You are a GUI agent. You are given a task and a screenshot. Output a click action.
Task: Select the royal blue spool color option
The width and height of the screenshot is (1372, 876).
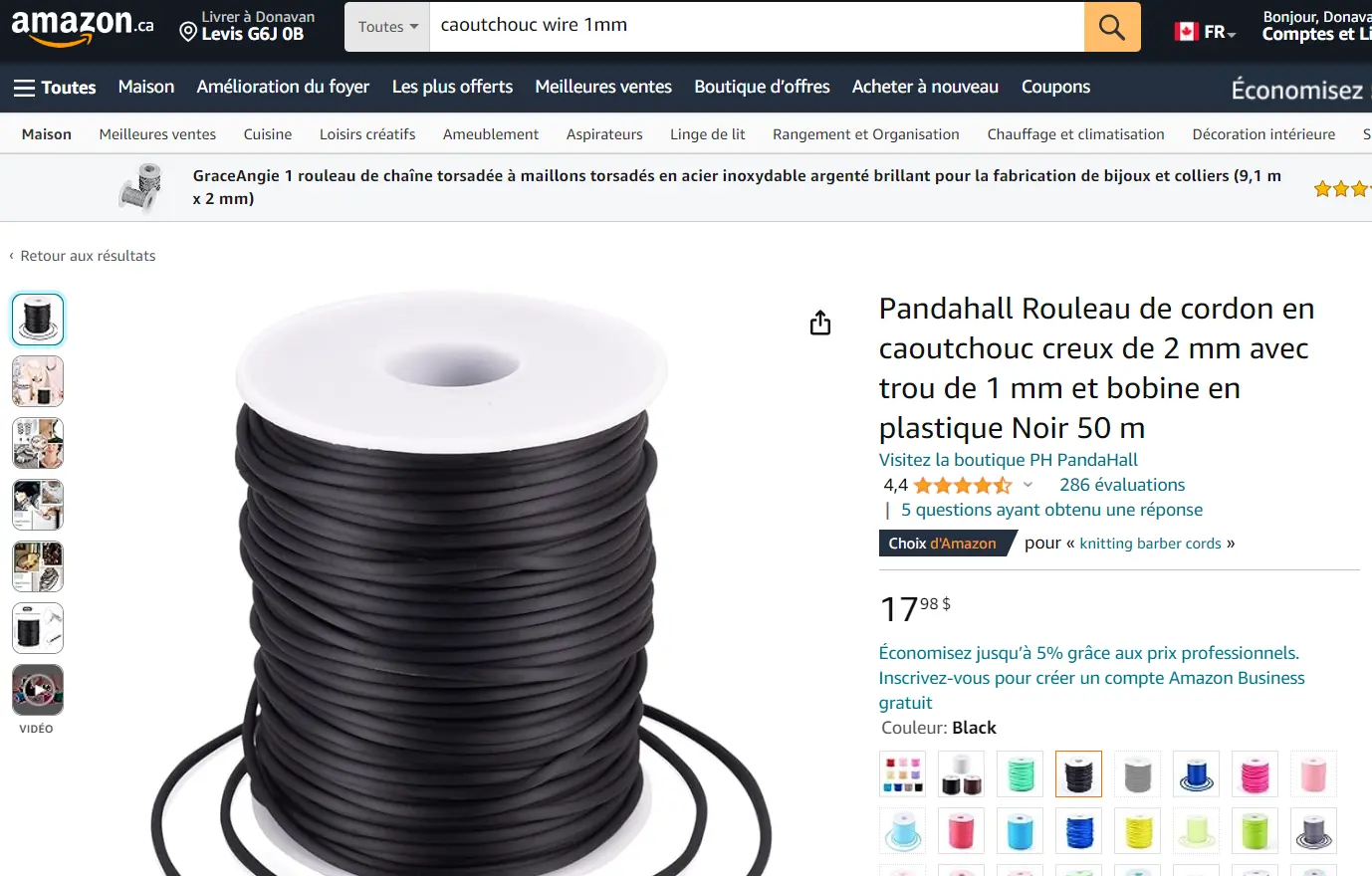pos(1197,773)
